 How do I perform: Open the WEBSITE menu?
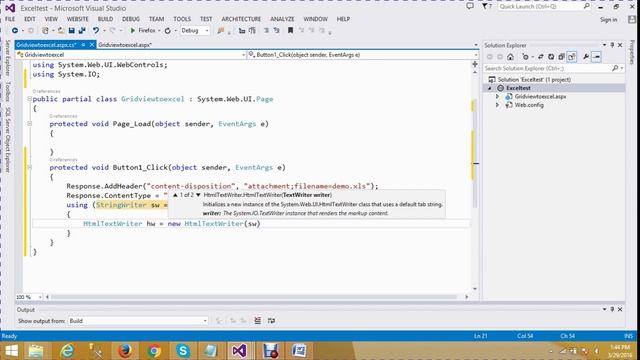pos(78,19)
